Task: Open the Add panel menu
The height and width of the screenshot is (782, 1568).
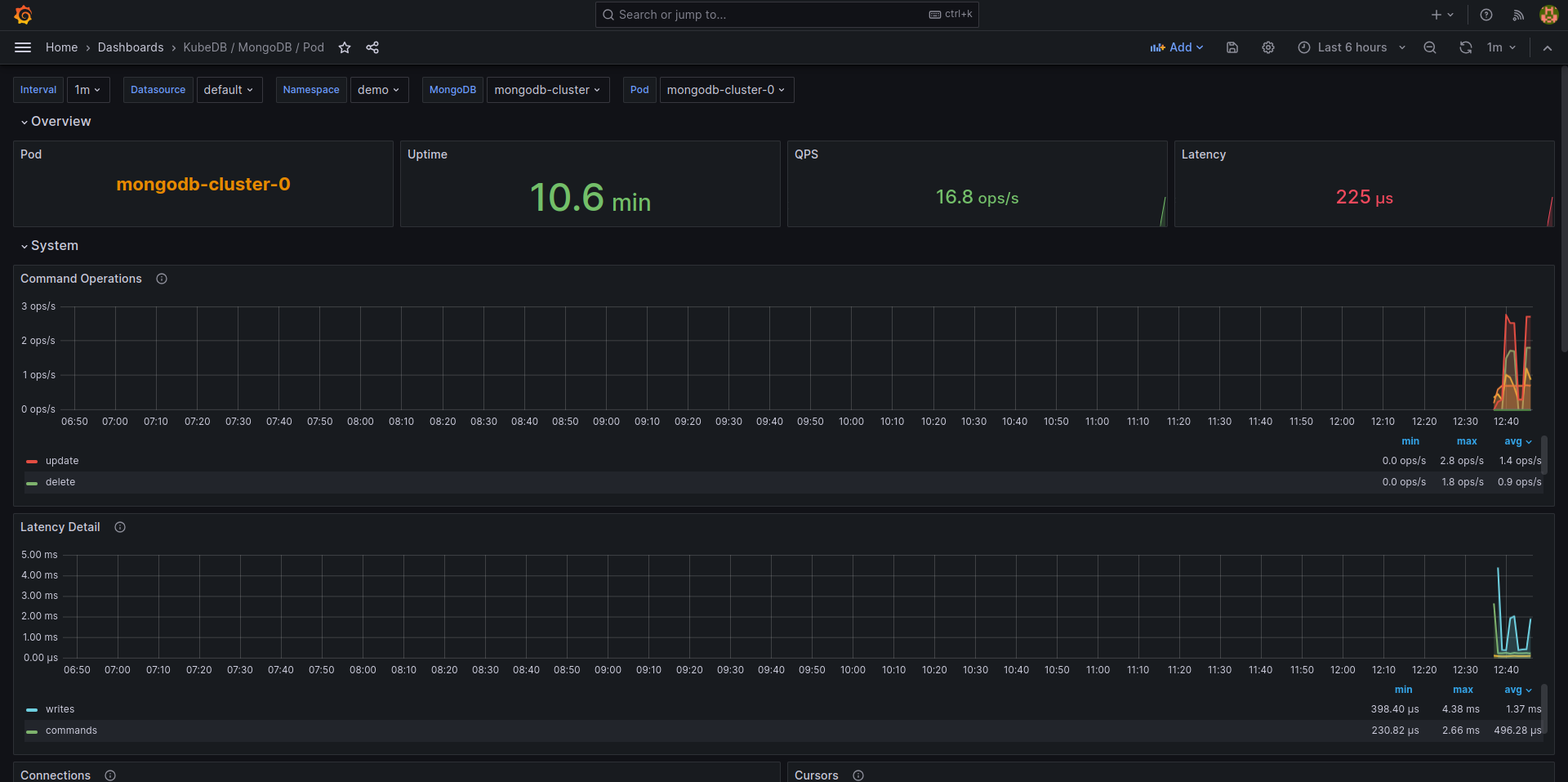Action: click(1176, 47)
